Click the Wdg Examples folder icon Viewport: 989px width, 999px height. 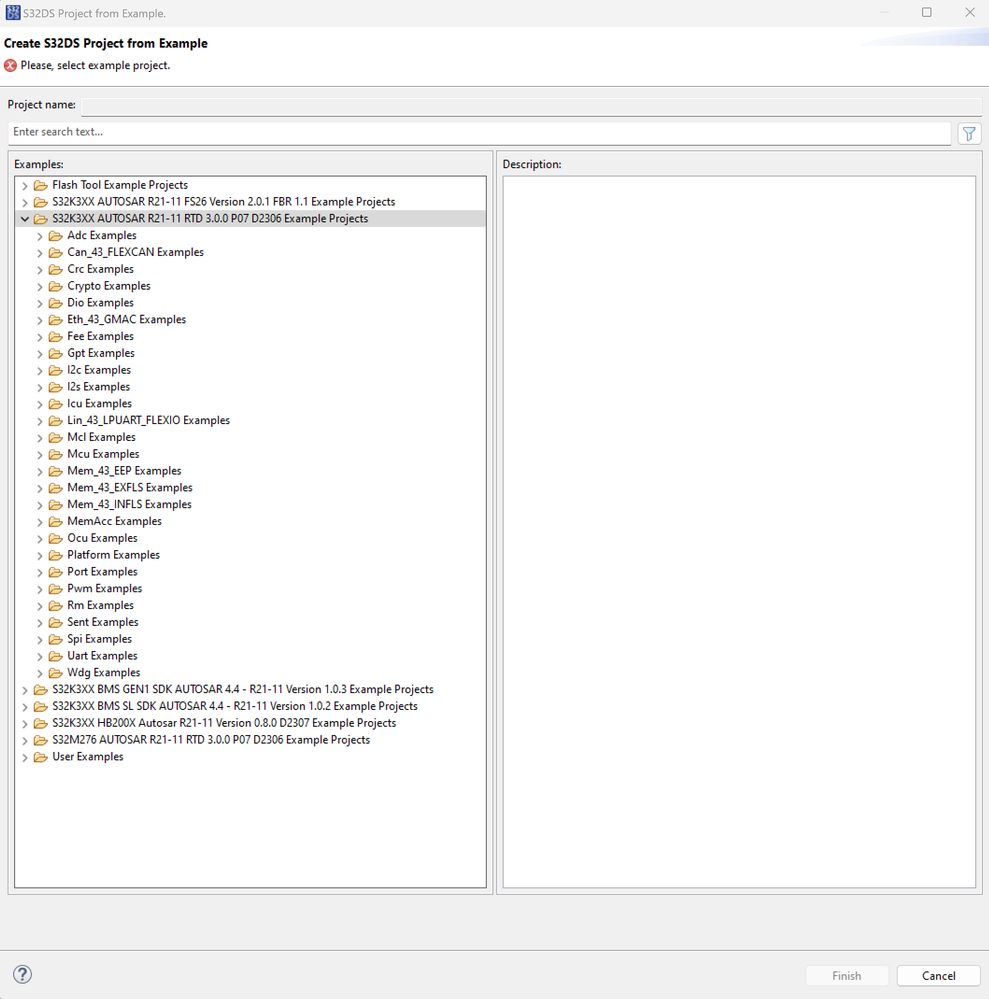click(56, 673)
